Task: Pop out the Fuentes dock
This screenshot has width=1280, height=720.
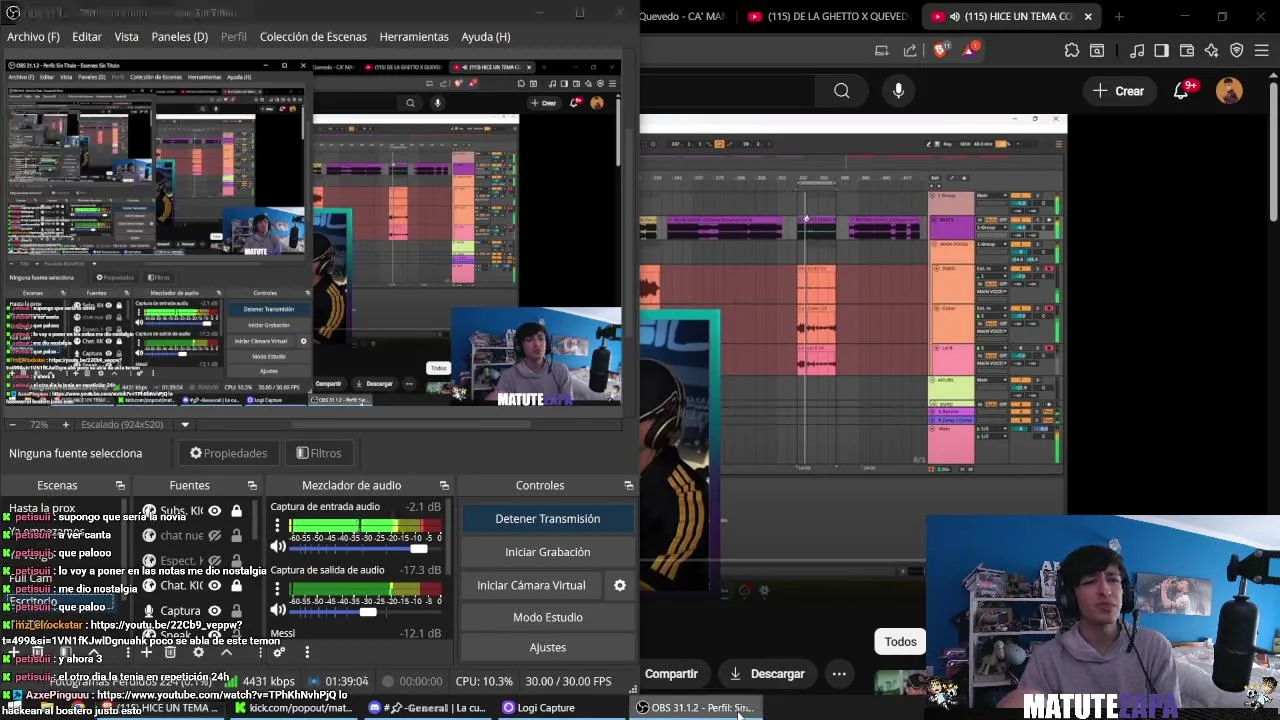Action: pos(252,485)
